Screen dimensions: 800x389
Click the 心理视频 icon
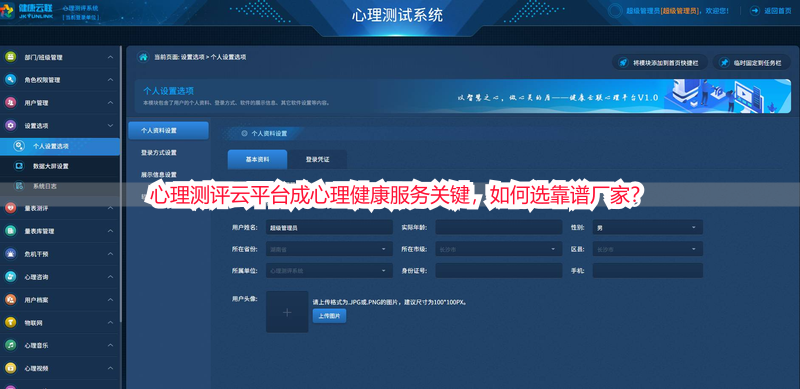click(x=10, y=368)
